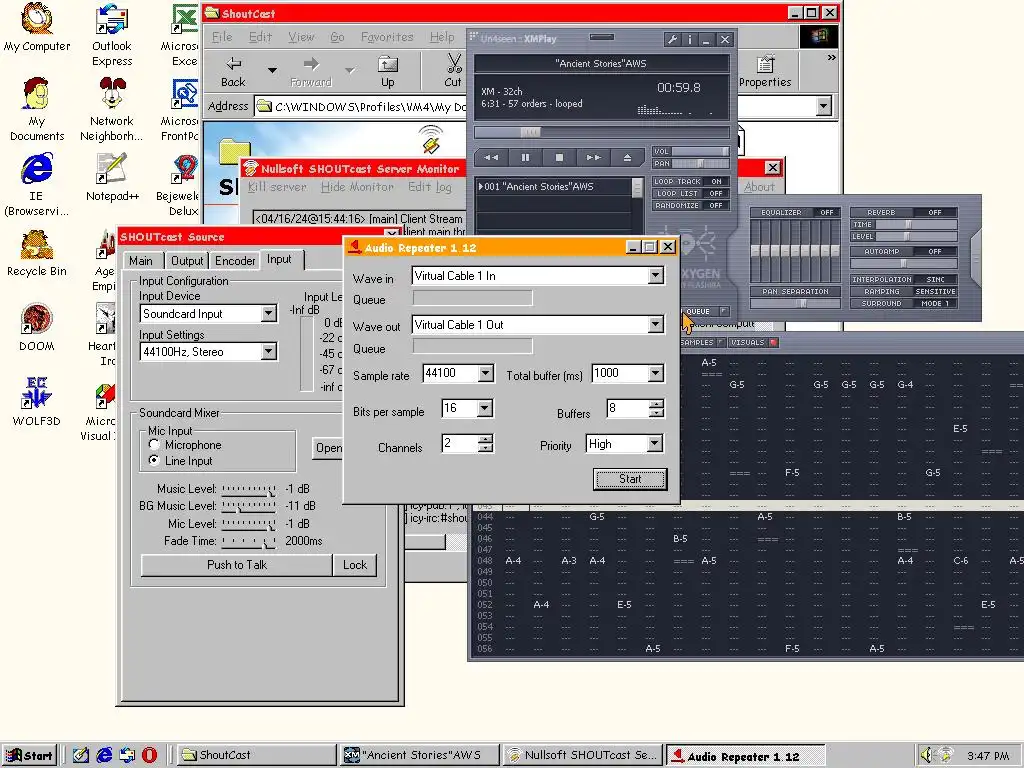
Task: Open My Documents desktop icon
Action: click(x=37, y=110)
